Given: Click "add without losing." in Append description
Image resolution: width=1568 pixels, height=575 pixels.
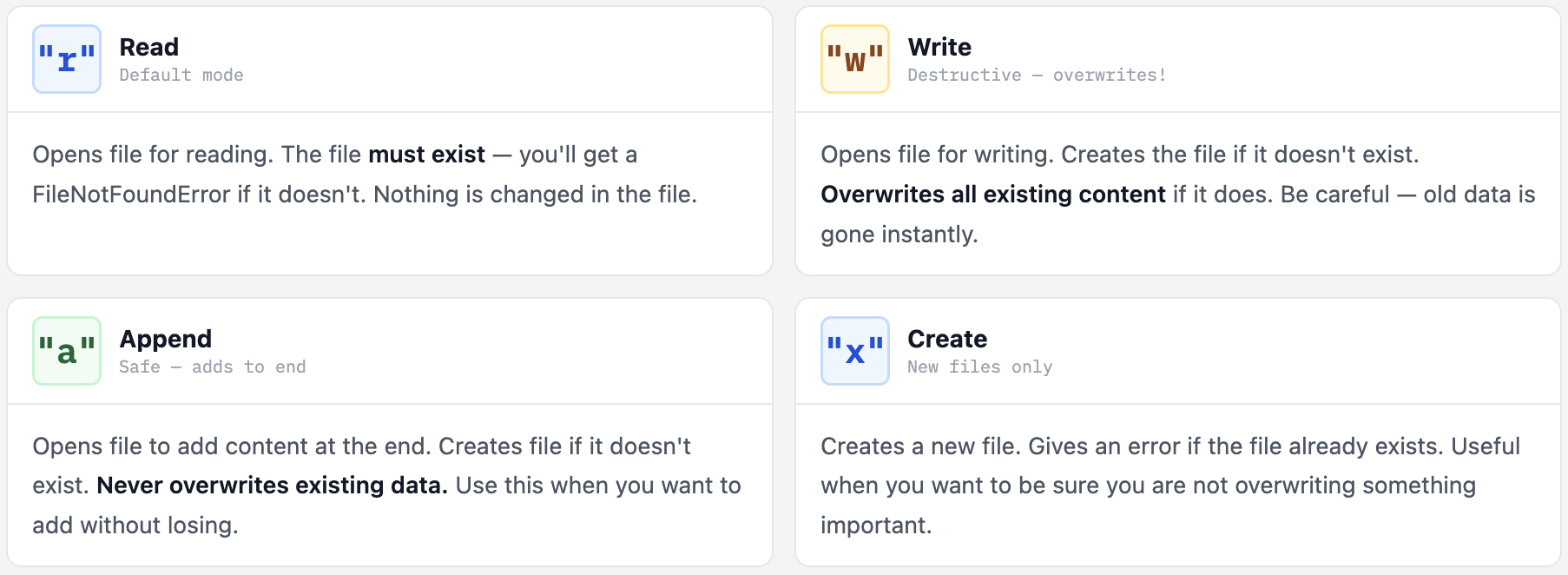Looking at the screenshot, I should [135, 525].
